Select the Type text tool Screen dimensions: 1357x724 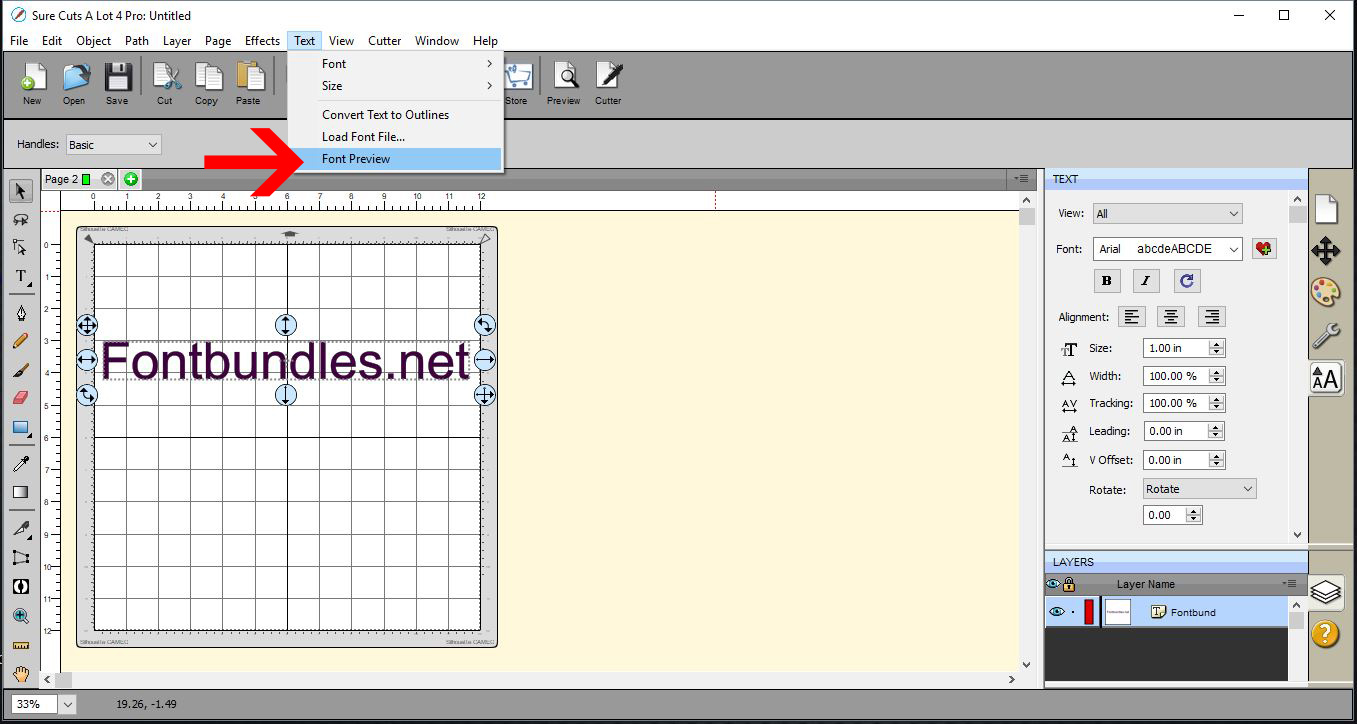(x=20, y=276)
